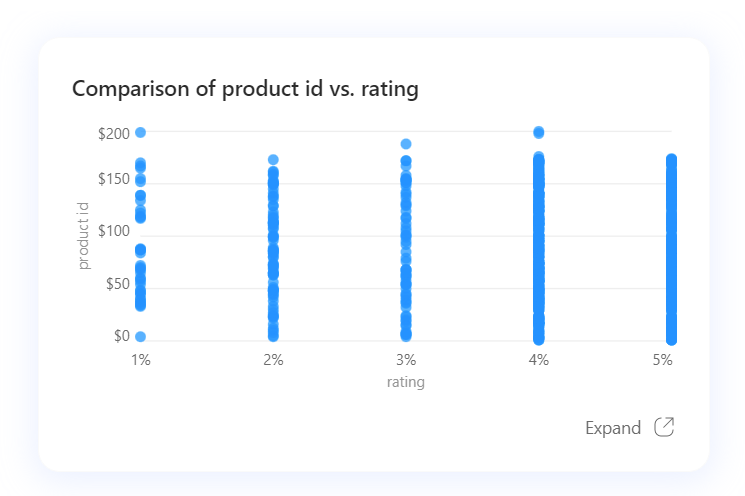Click the $200 data point at 4% rating
Screen dimensions: 745x496
tap(539, 132)
